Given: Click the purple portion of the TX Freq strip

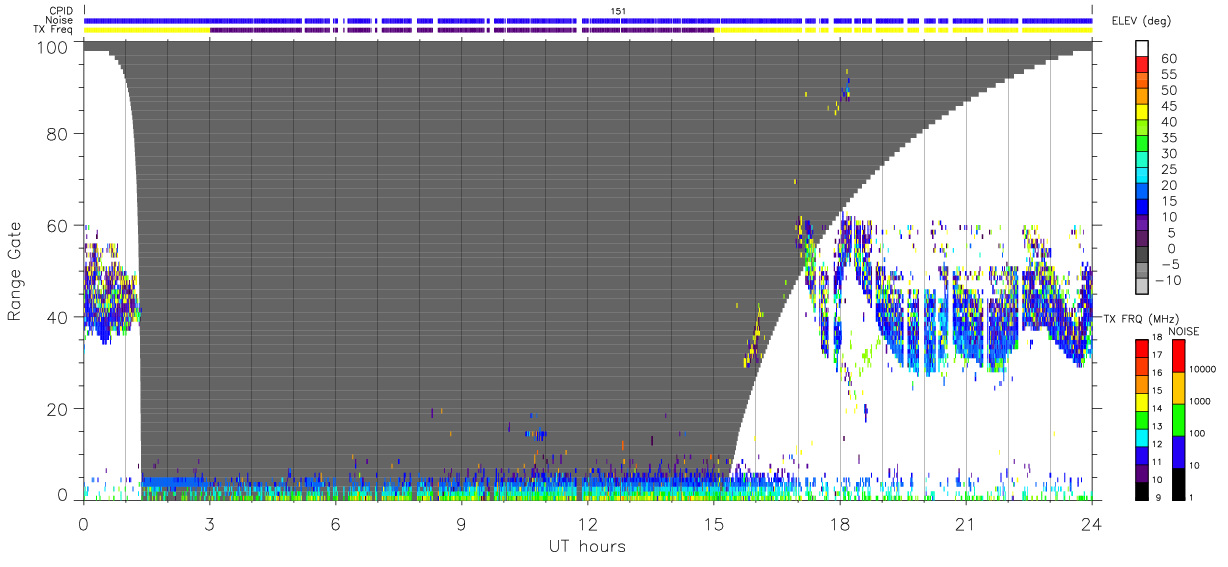Looking at the screenshot, I should point(461,30).
